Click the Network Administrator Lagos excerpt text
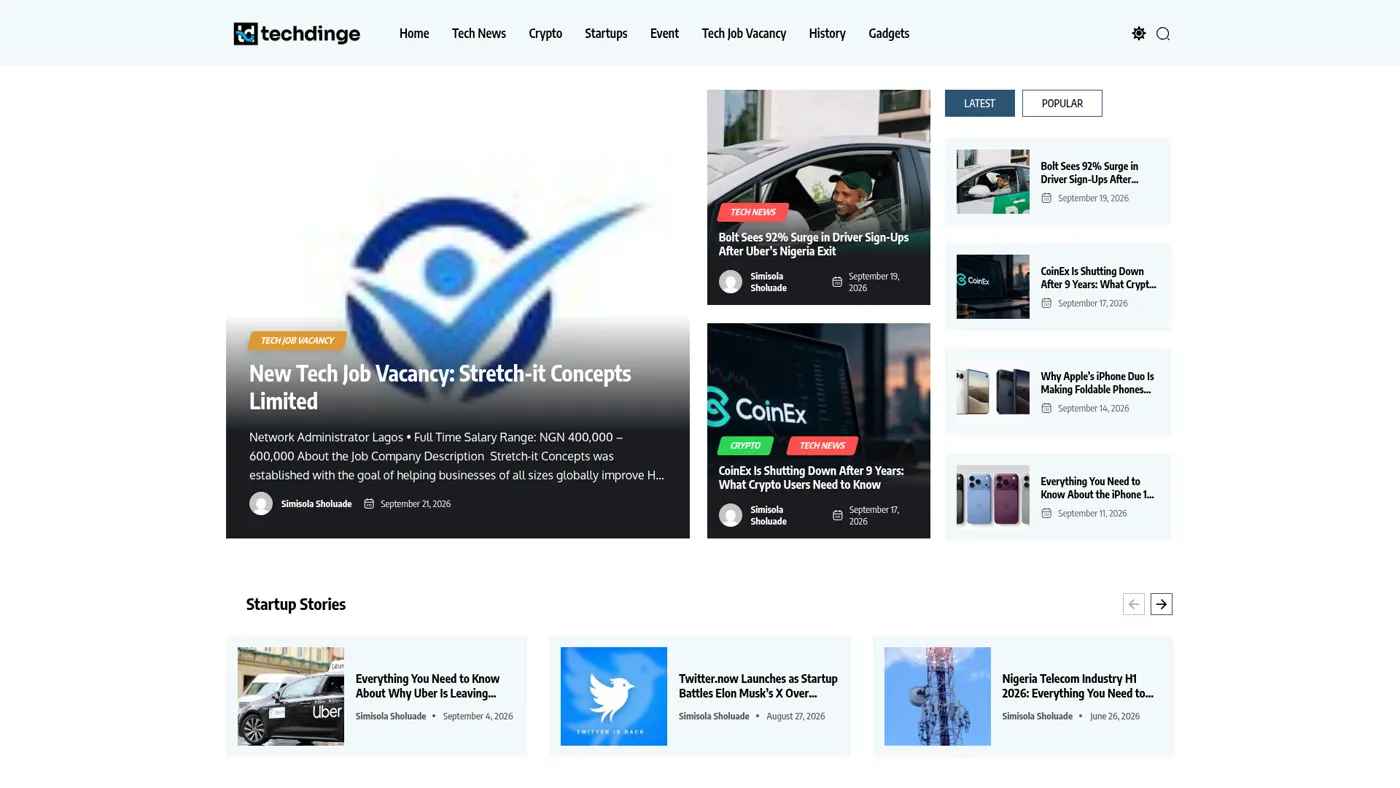This screenshot has height=788, width=1400. (x=457, y=456)
